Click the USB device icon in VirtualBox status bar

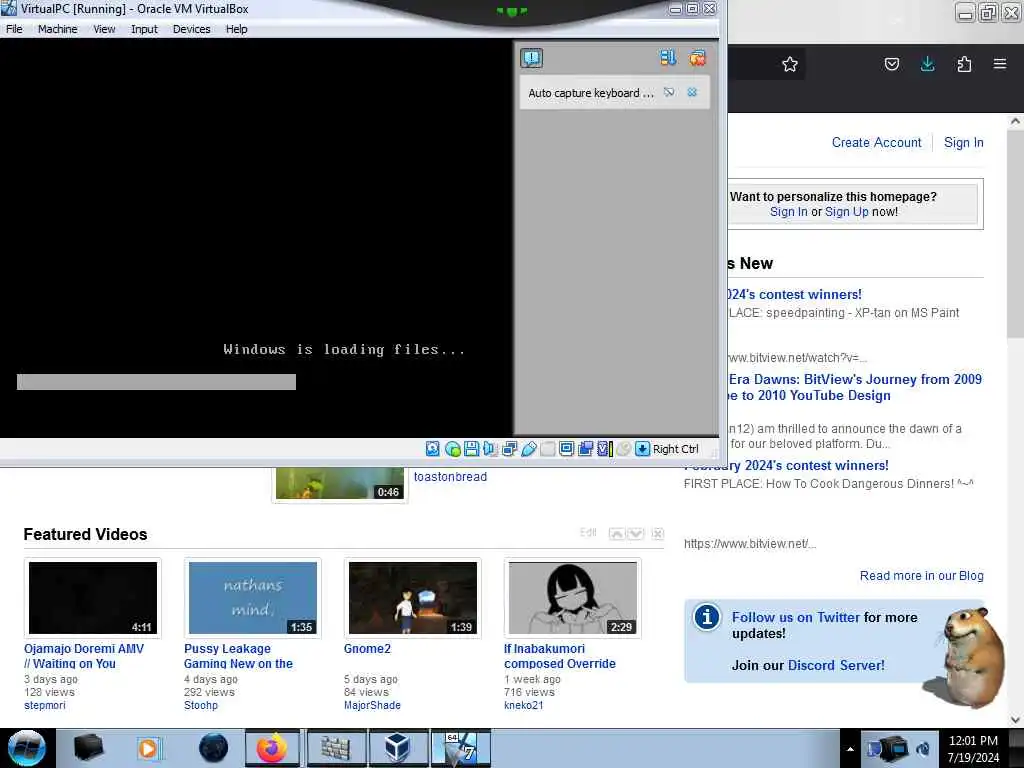528,449
